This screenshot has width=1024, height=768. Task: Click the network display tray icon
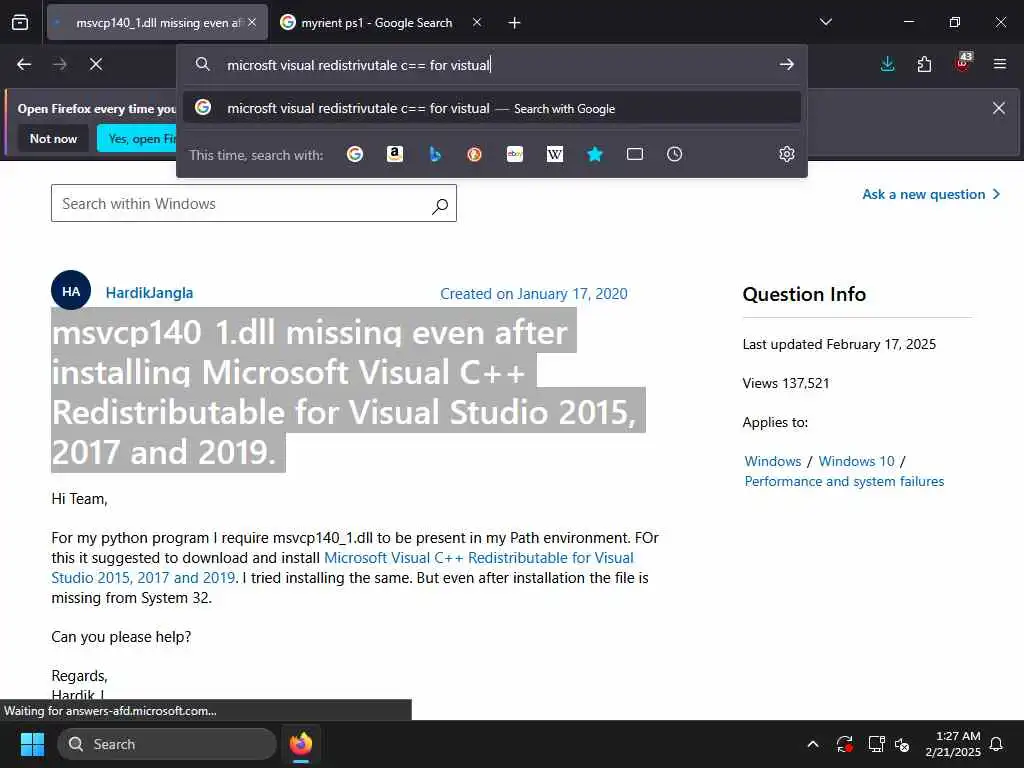(876, 744)
